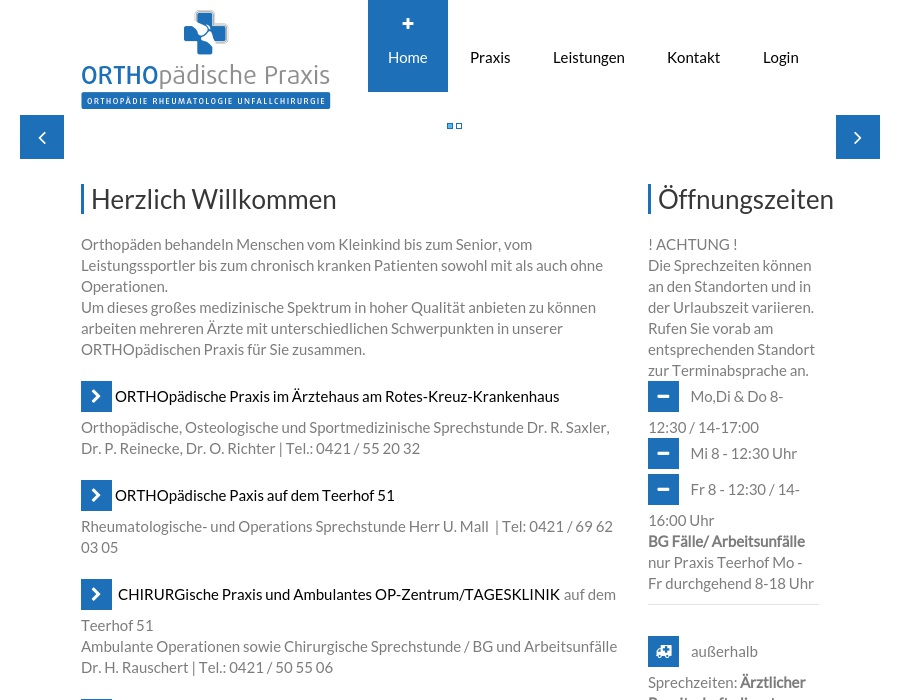
Task: Collapse the Fr 8 - 16:00 hours row
Action: (663, 489)
